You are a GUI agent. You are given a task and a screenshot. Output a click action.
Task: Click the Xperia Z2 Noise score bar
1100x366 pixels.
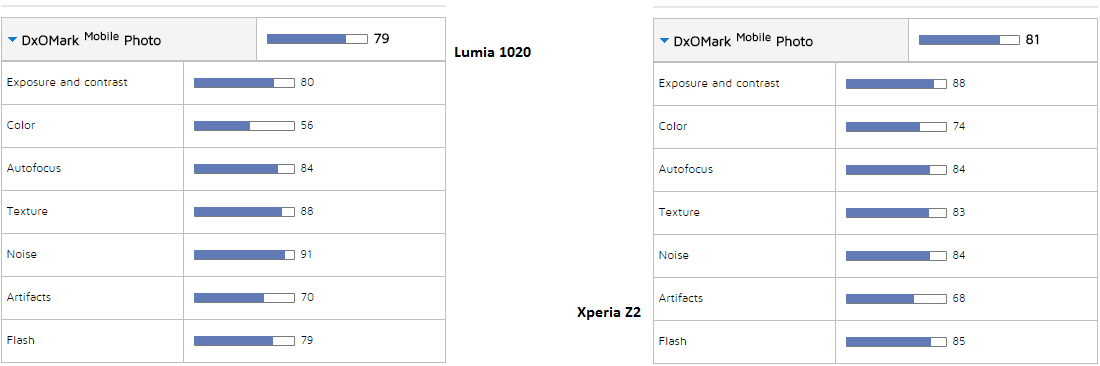click(x=897, y=256)
